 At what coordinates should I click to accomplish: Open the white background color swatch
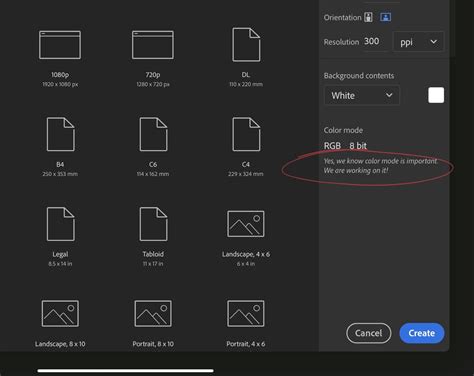click(436, 95)
